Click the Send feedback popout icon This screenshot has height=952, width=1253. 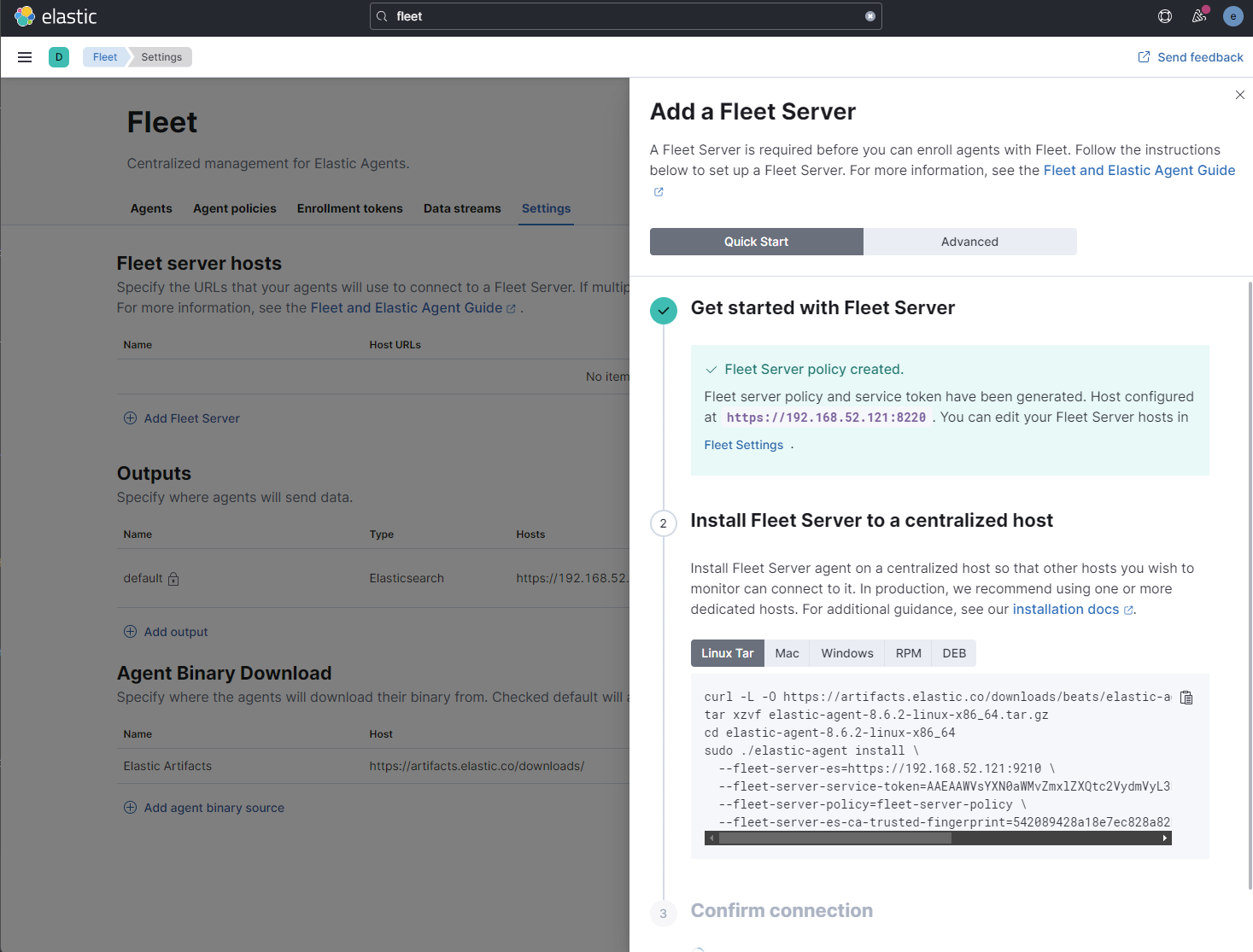(x=1144, y=57)
